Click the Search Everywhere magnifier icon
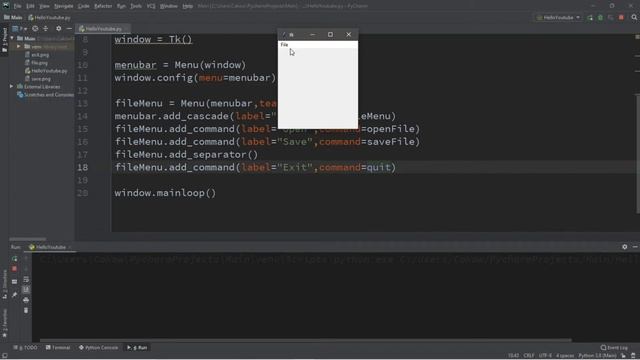The width and height of the screenshot is (640, 360). tap(634, 18)
